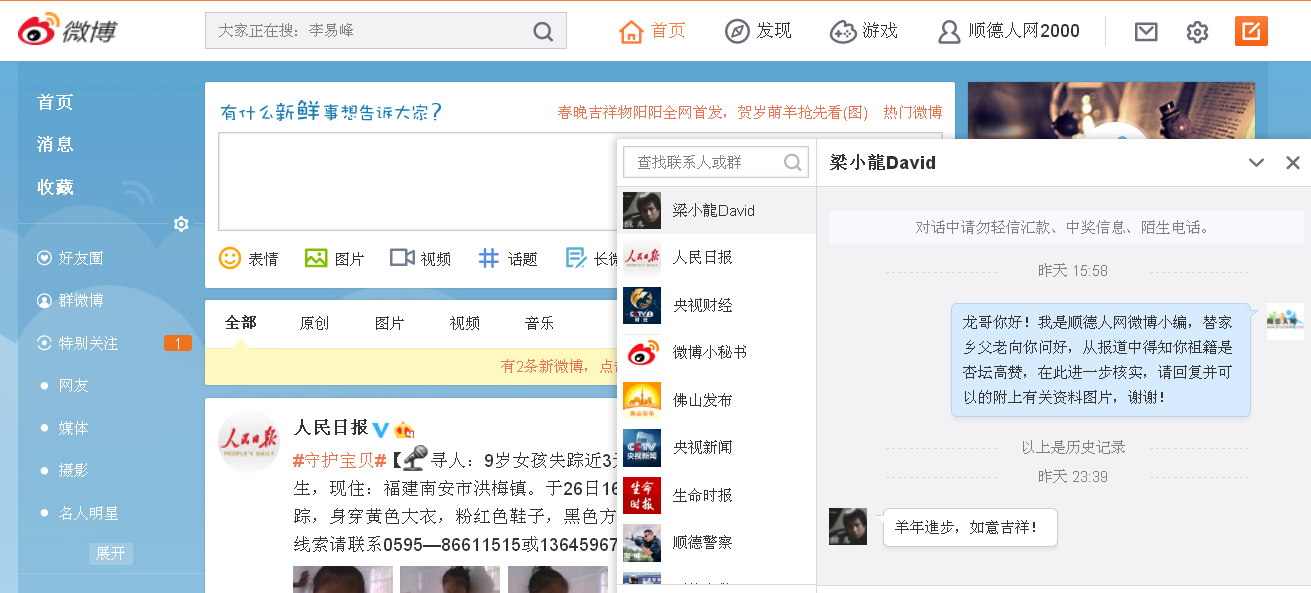Open 好友圈 in the sidebar

coord(70,258)
